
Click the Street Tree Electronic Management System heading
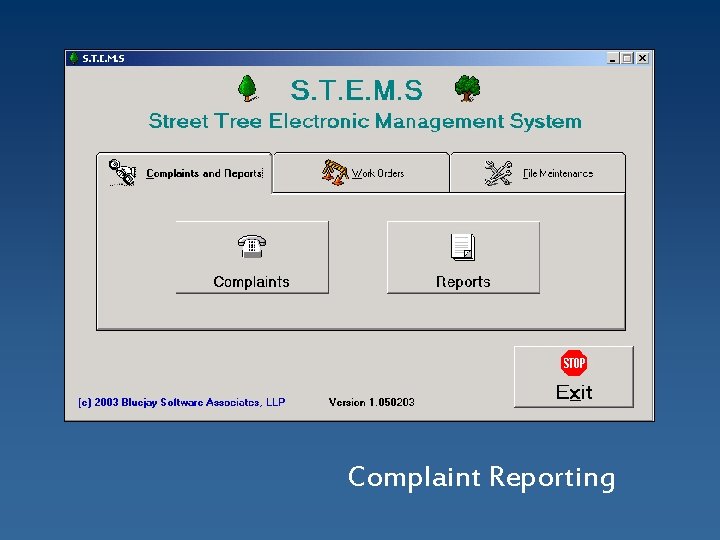tap(365, 122)
